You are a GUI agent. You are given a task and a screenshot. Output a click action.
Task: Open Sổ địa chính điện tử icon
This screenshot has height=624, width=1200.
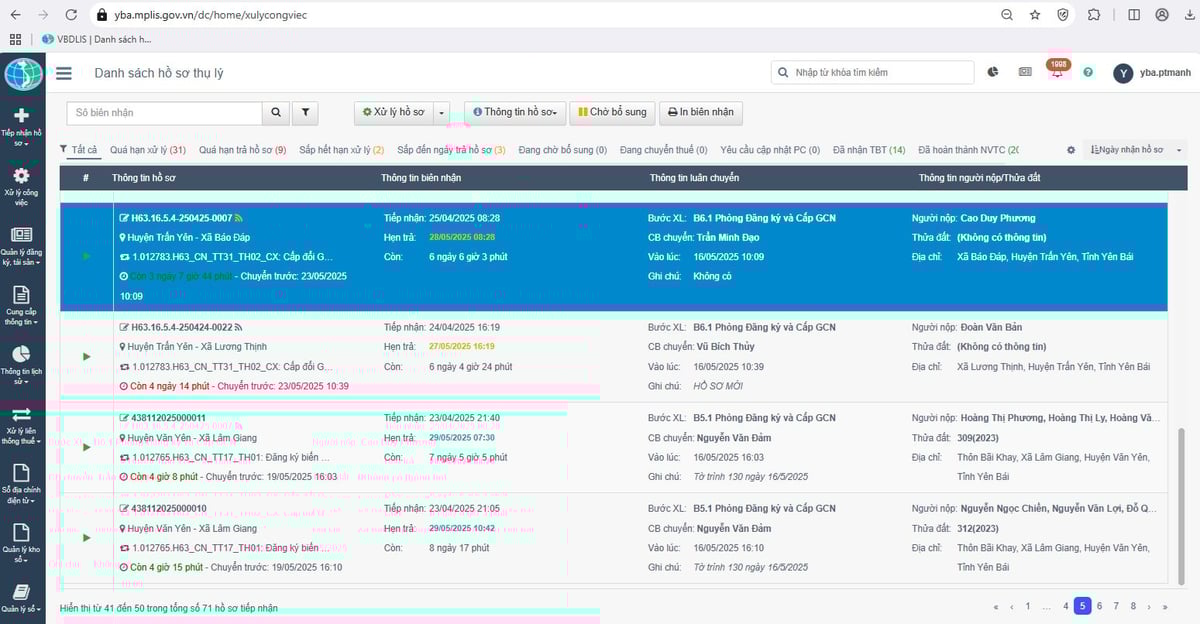point(22,473)
